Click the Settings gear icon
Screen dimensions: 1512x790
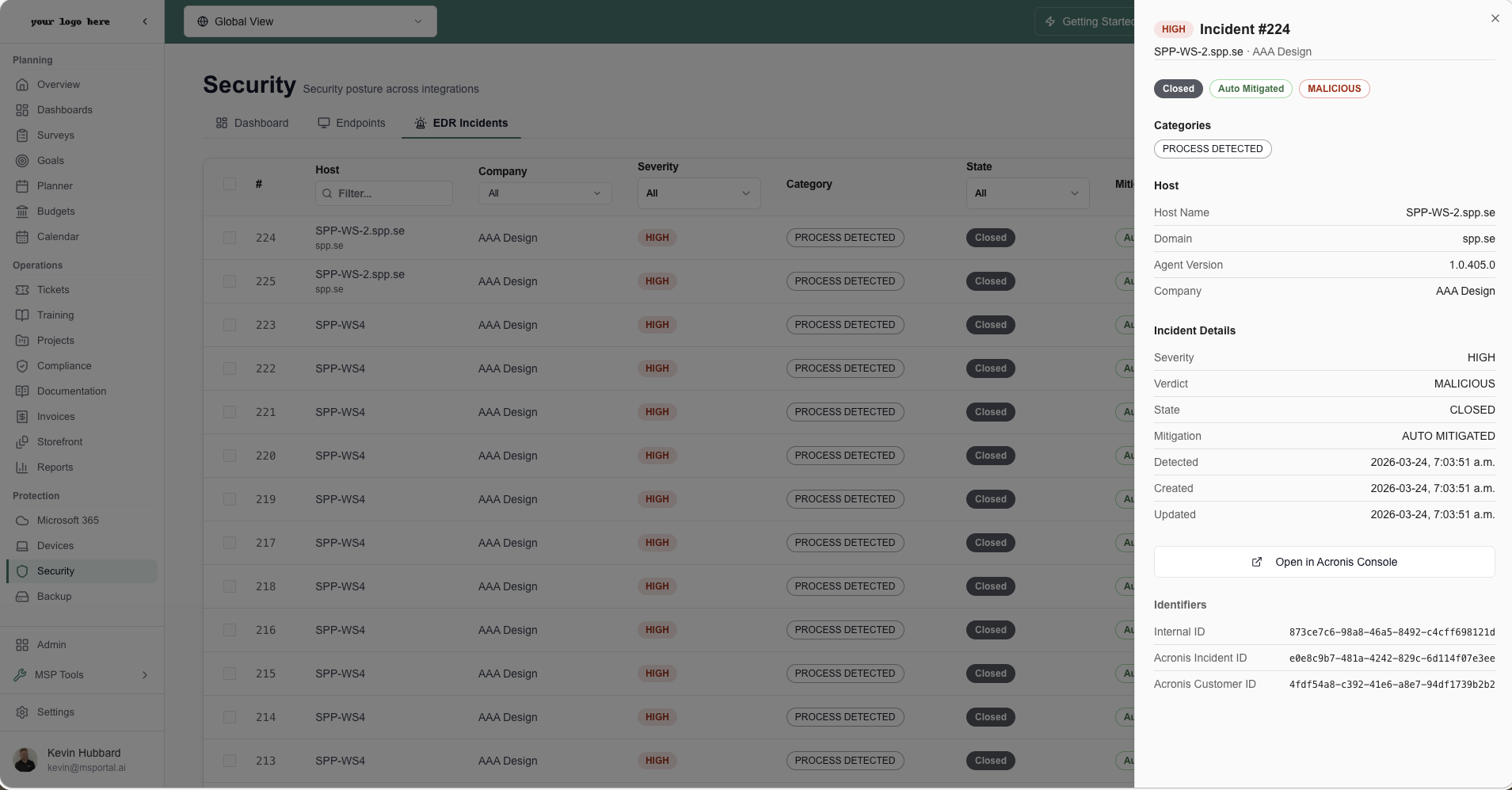tap(22, 712)
